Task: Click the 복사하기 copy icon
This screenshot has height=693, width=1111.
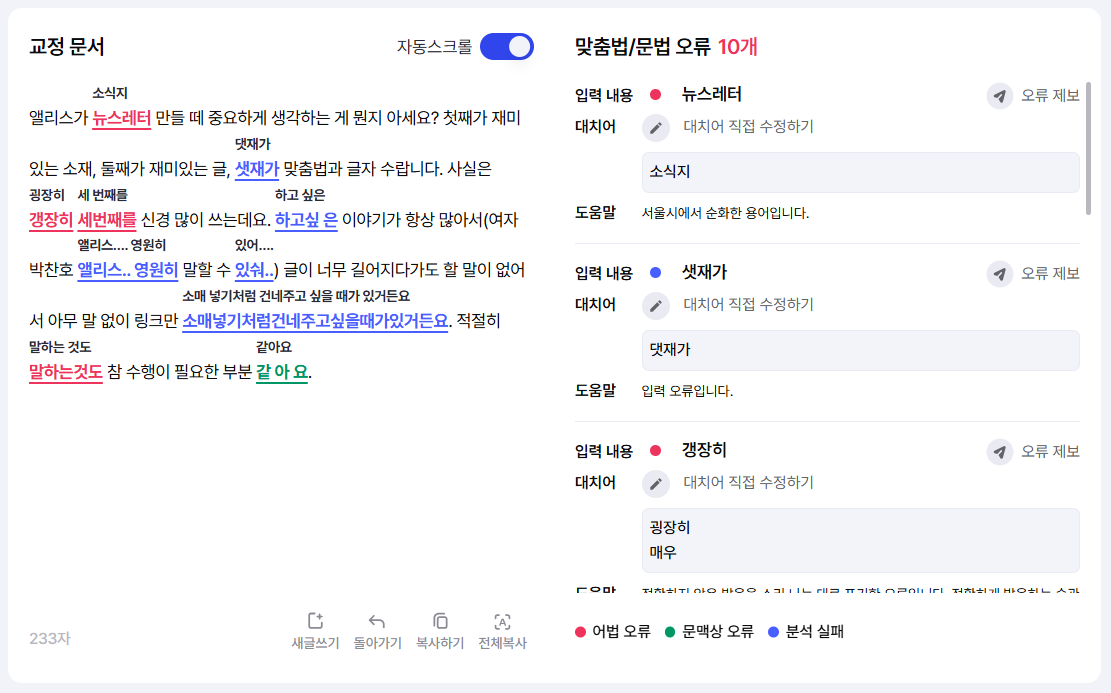Action: point(440,621)
